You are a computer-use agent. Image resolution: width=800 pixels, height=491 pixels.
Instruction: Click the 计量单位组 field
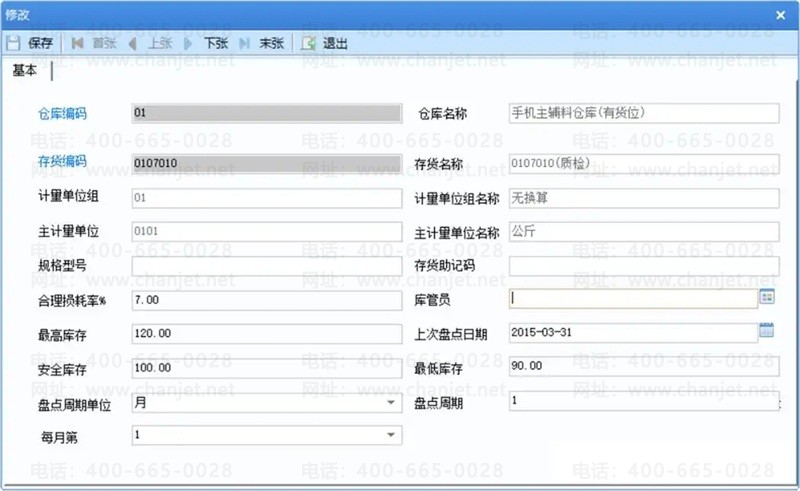[x=267, y=198]
